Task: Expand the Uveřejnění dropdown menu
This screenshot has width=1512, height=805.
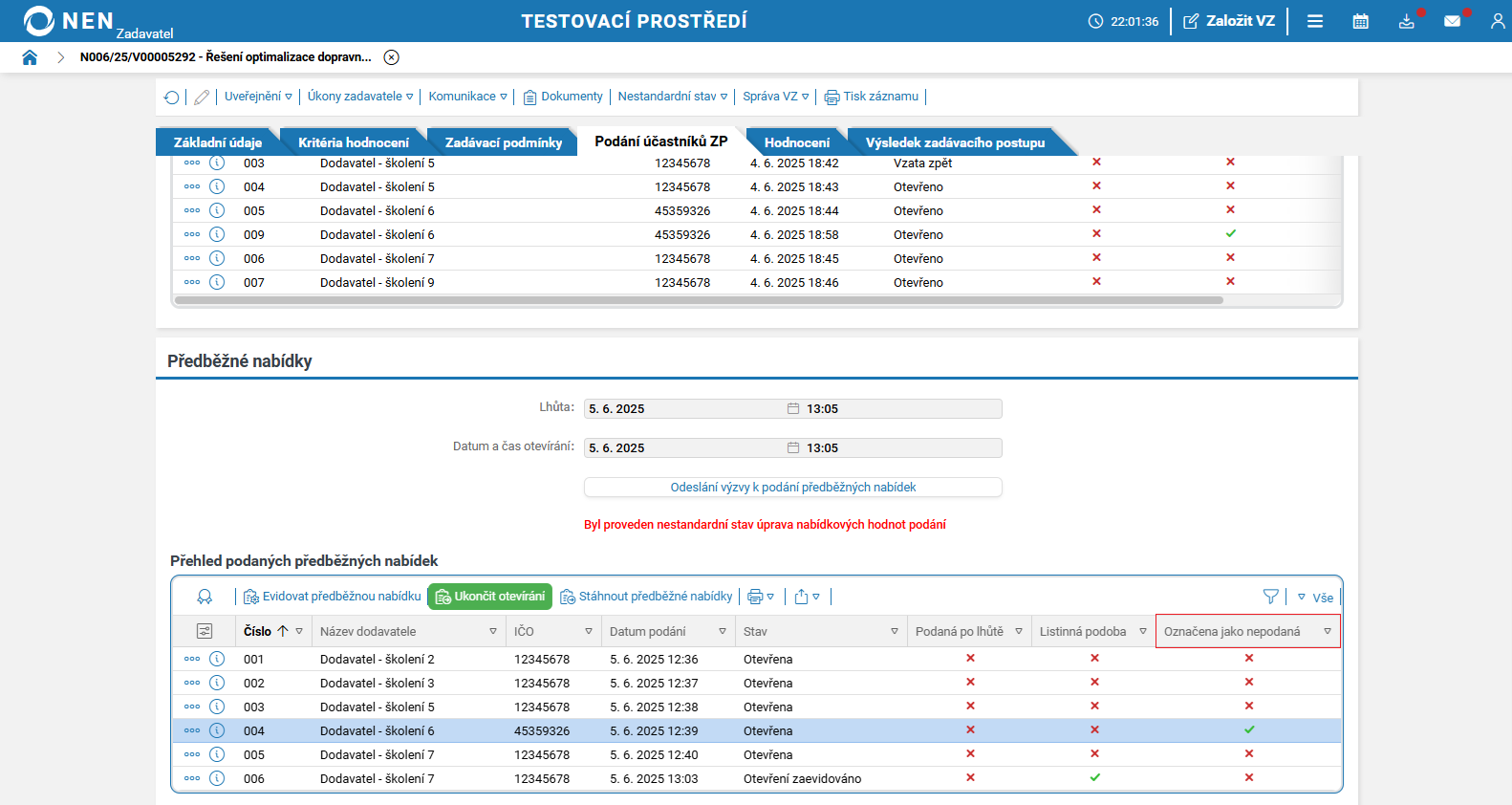Action: pos(258,97)
